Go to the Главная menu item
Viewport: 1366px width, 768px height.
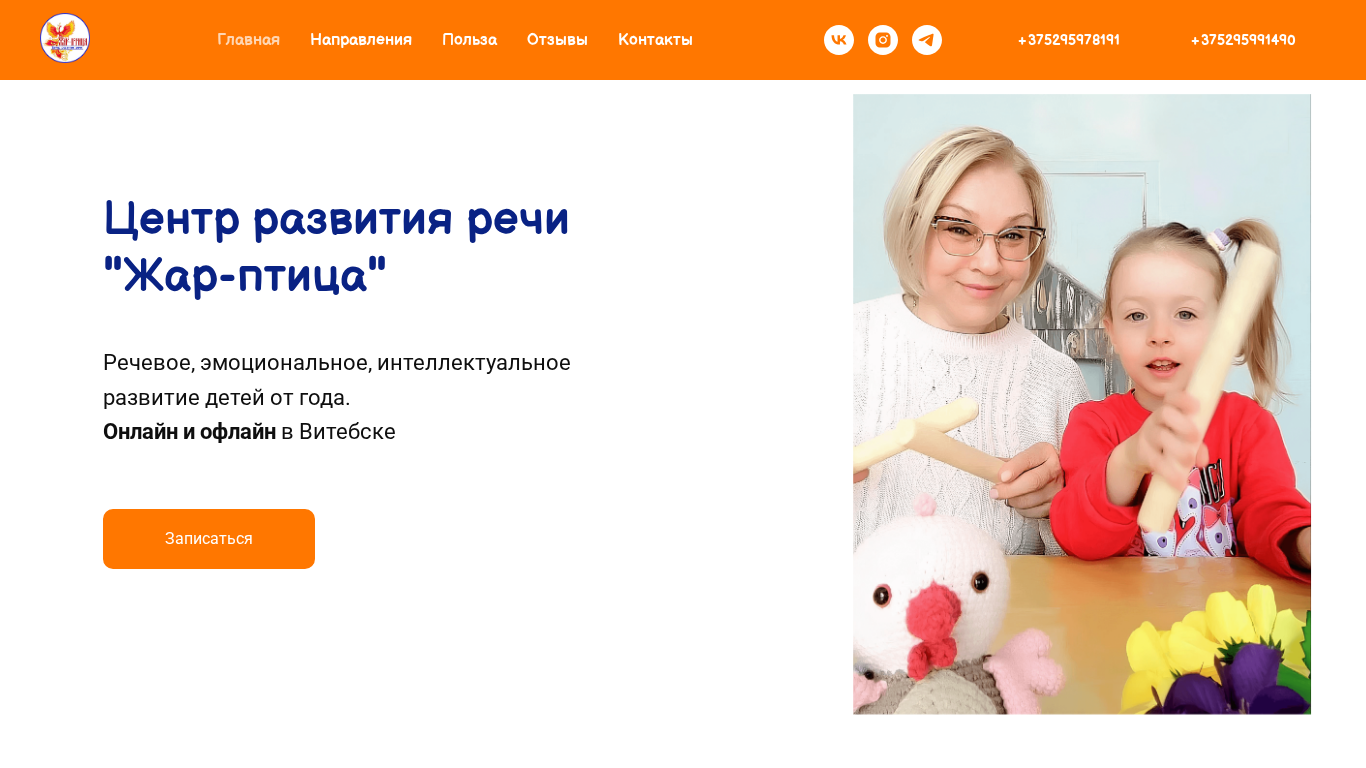[248, 40]
